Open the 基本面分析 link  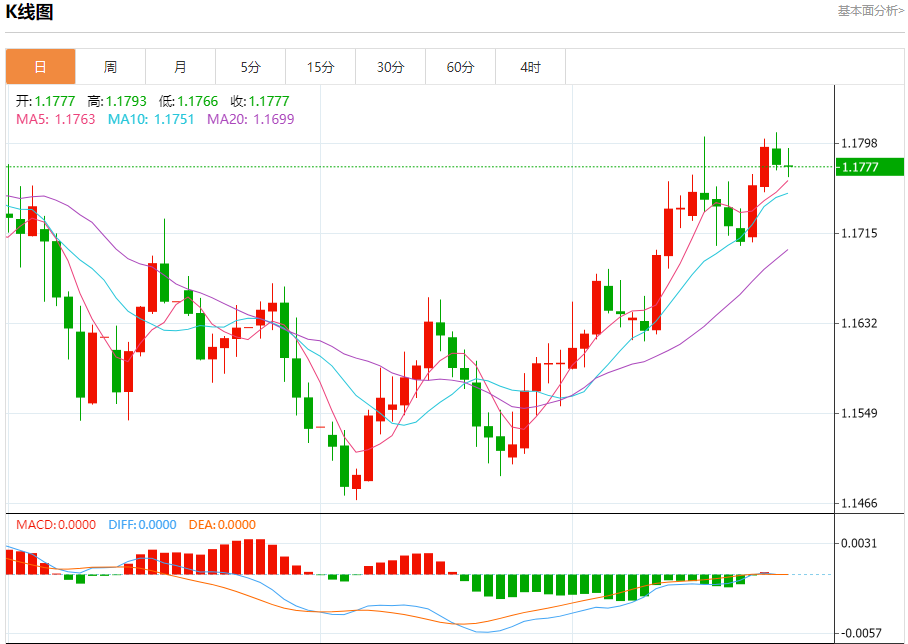[869, 10]
